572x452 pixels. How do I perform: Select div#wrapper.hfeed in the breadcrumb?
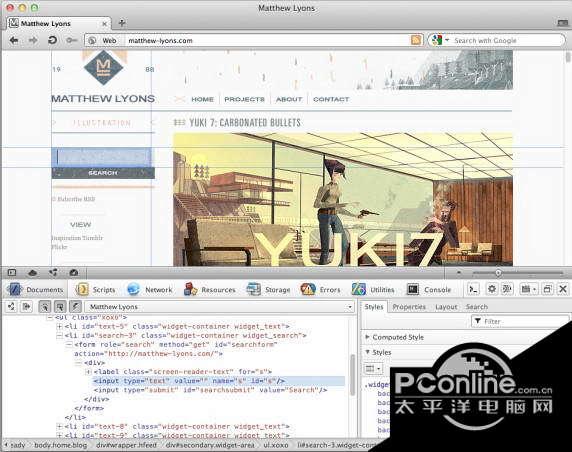tap(126, 445)
